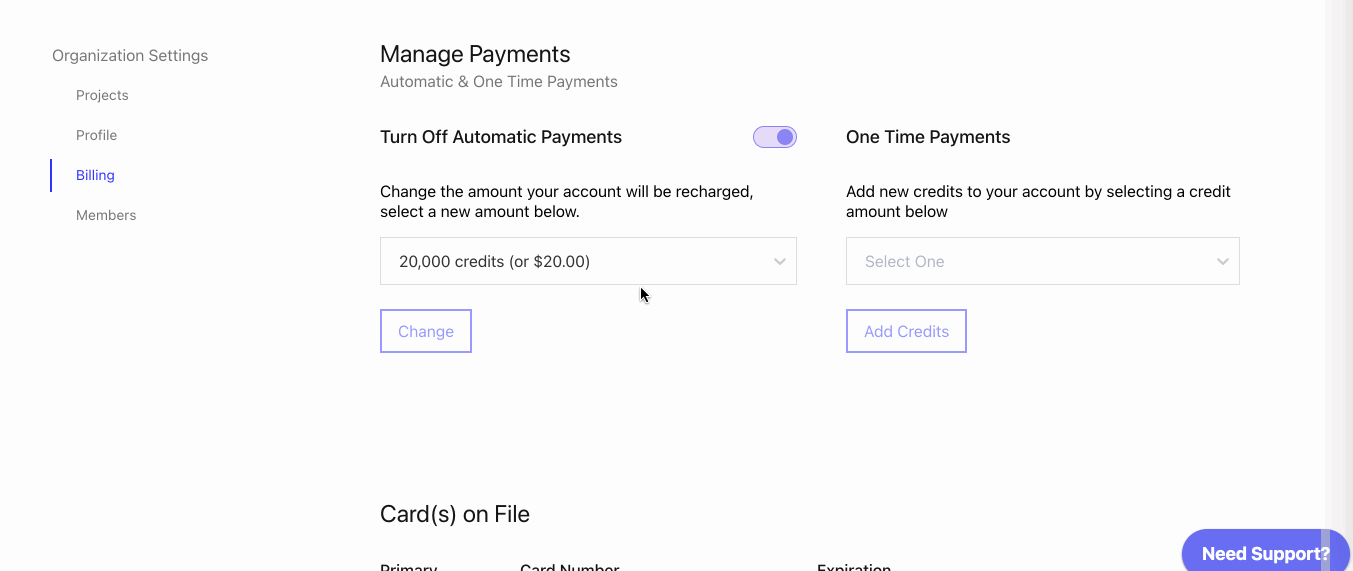Click the Card(s) on File heading
The image size is (1353, 571).
455,514
